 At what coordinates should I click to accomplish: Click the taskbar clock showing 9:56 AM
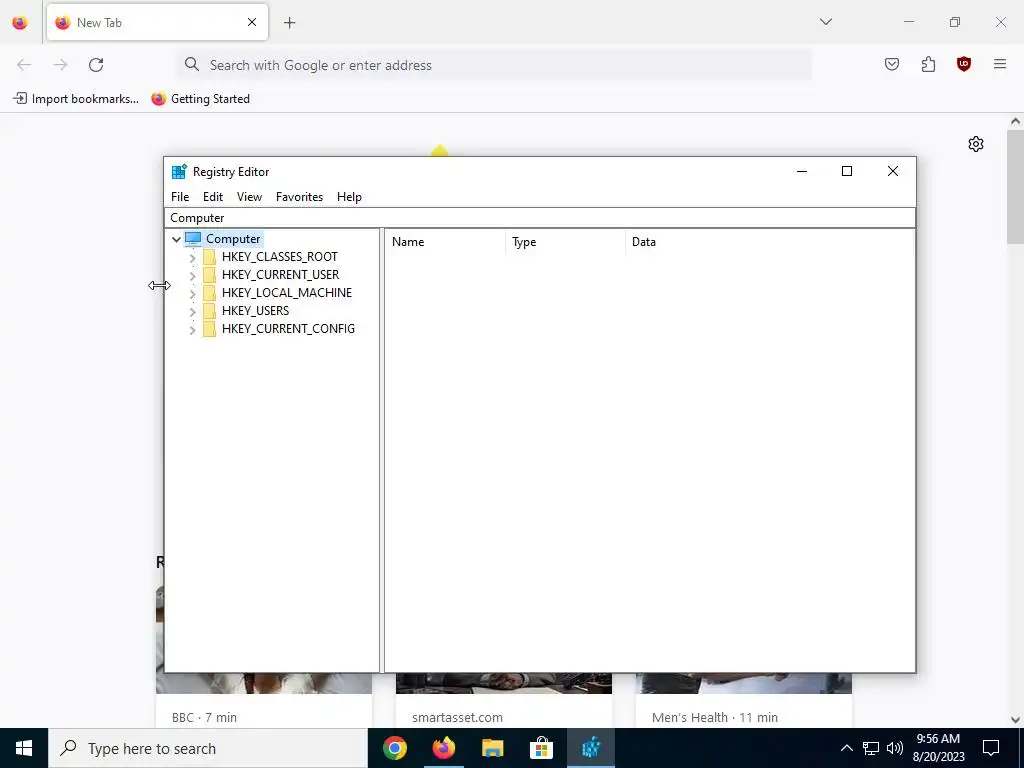click(x=938, y=748)
